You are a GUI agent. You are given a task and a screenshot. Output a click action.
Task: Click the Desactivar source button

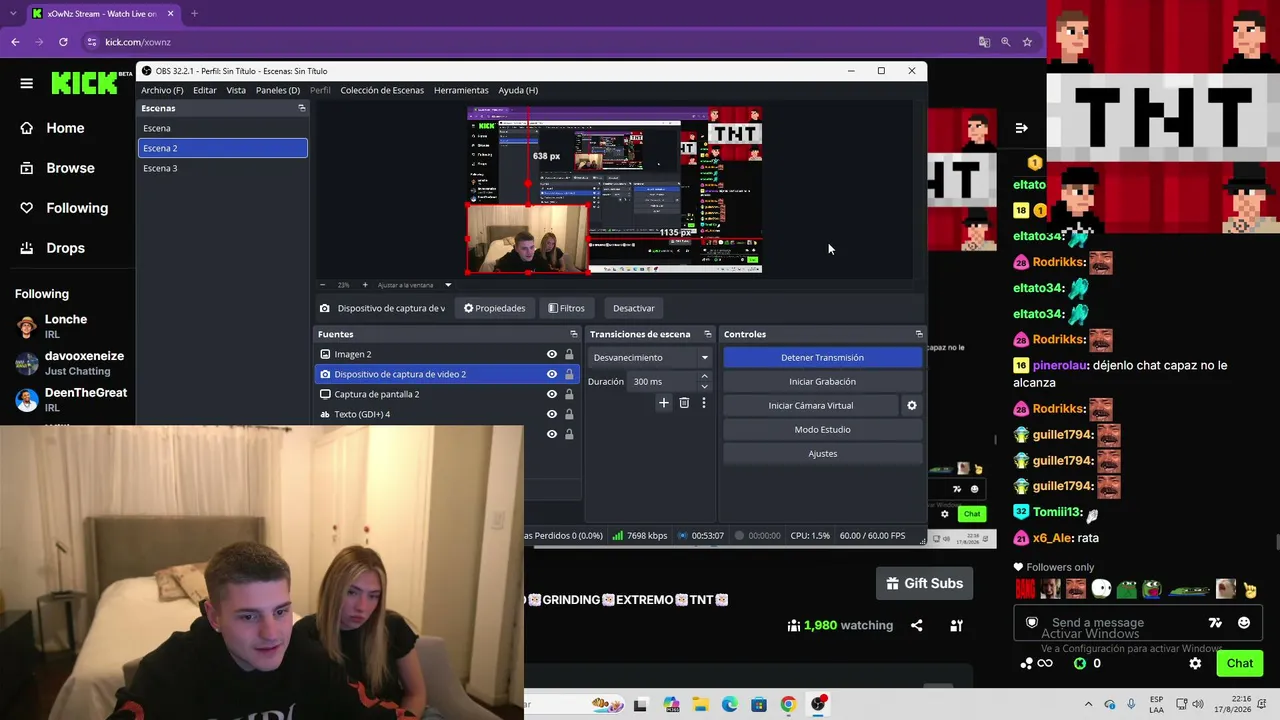(x=633, y=308)
